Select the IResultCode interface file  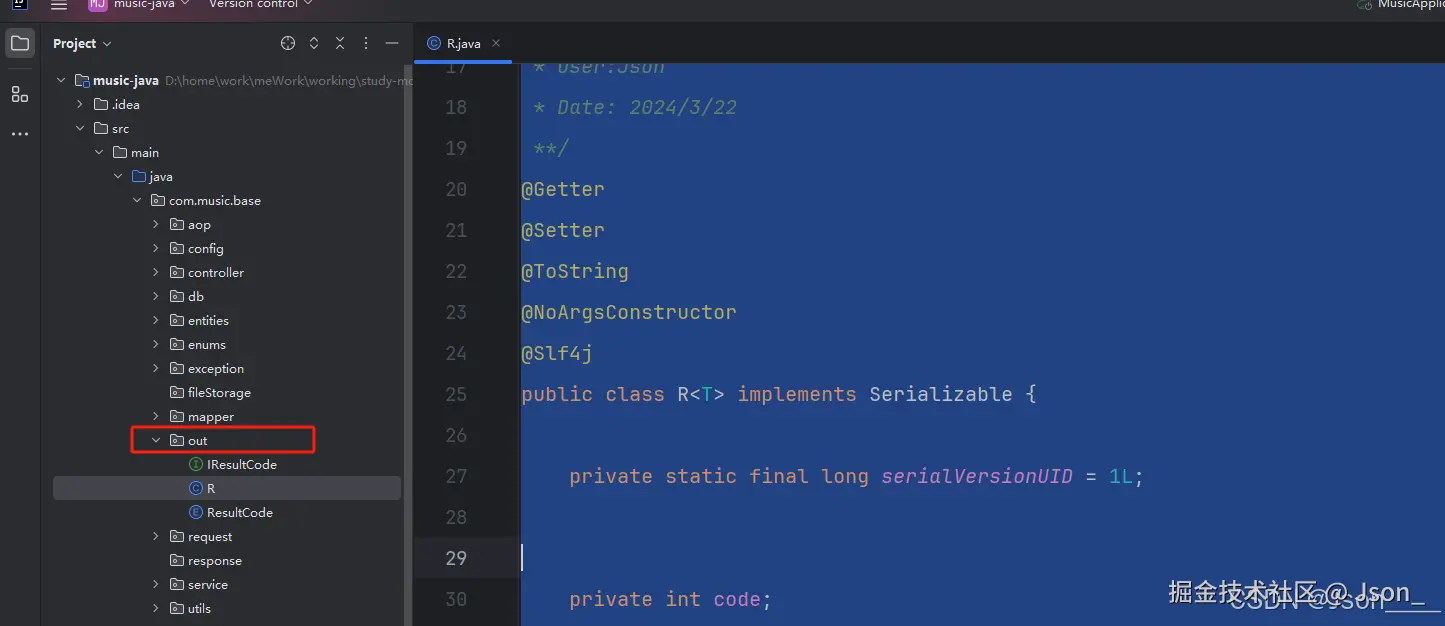click(x=241, y=464)
